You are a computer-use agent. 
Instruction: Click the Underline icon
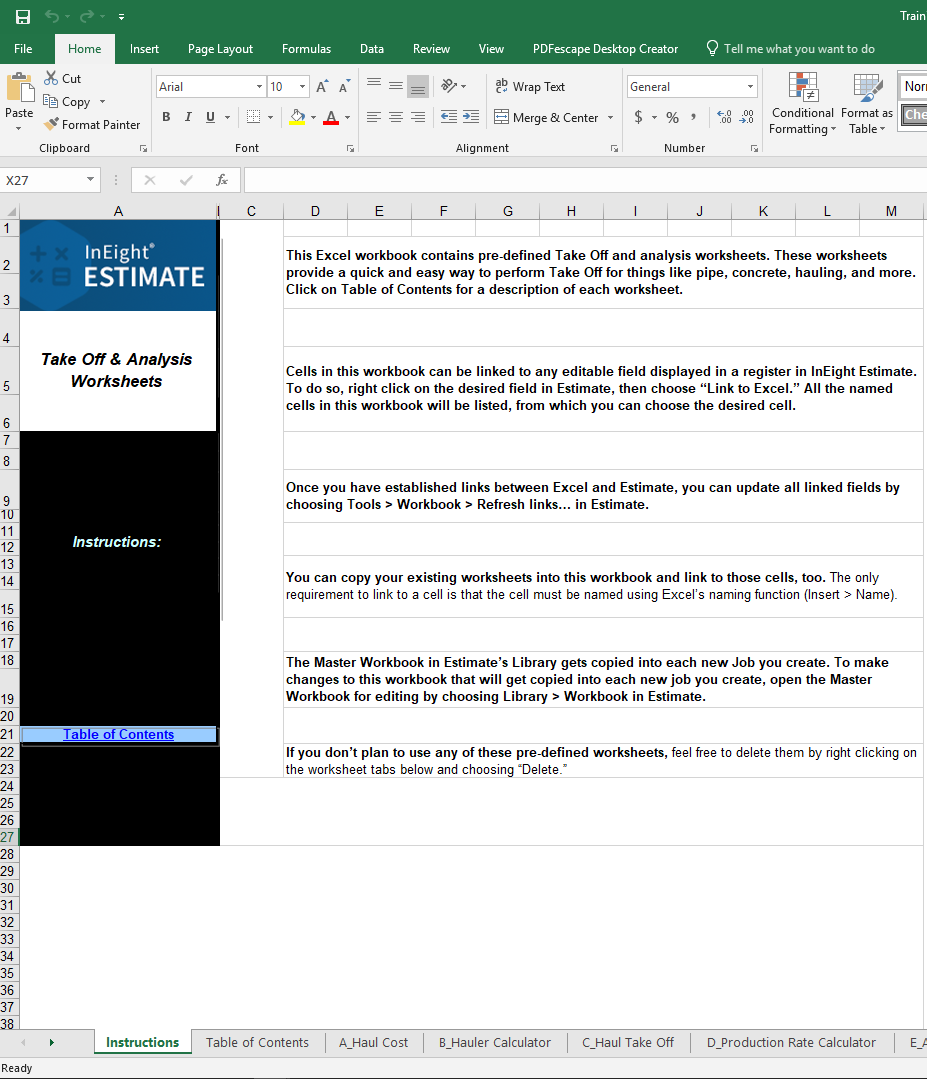[209, 117]
